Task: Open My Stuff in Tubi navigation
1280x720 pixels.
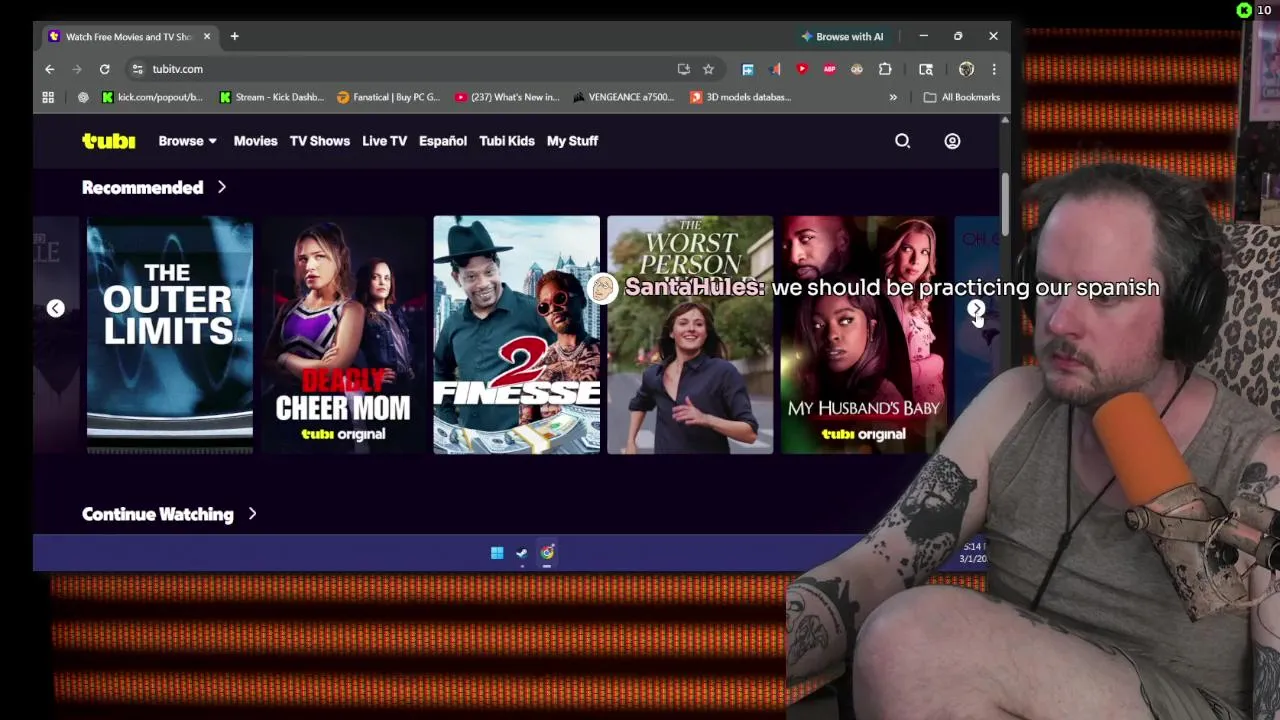Action: coord(572,141)
